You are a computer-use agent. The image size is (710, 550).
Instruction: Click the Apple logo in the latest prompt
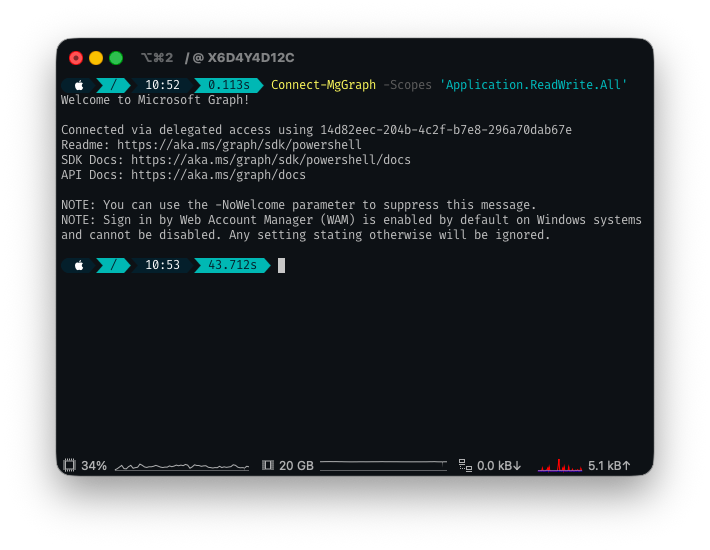point(79,265)
